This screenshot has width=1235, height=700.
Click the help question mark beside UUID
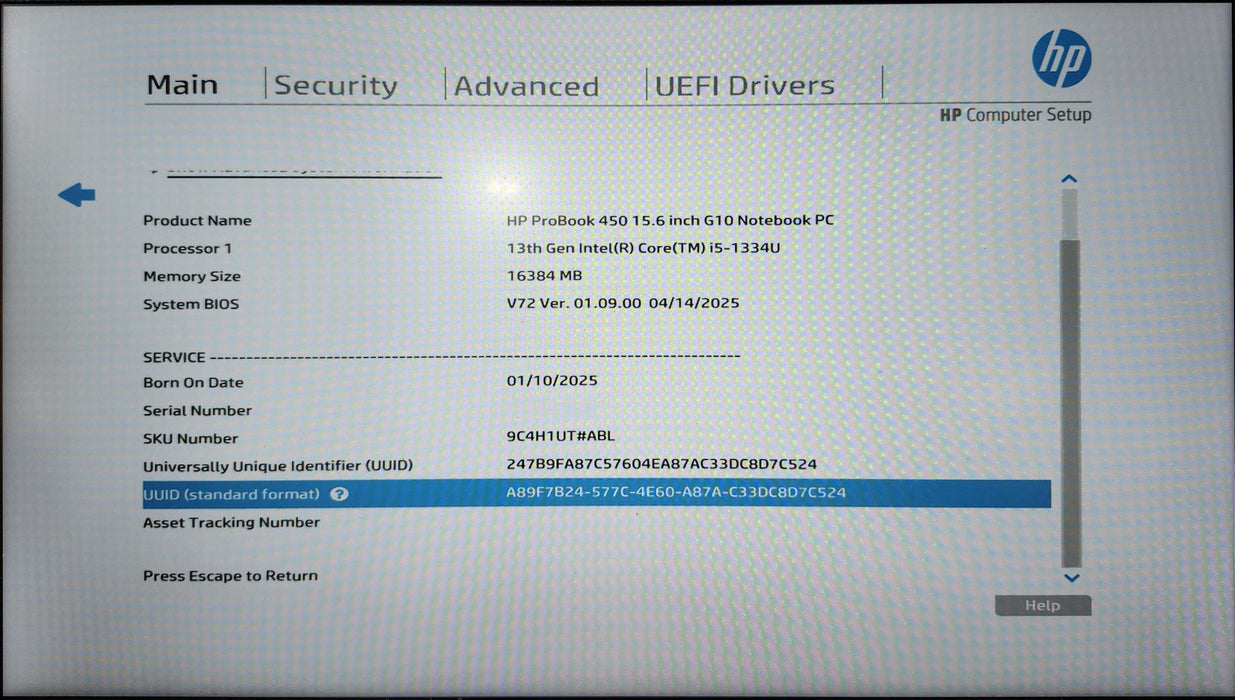pyautogui.click(x=339, y=494)
